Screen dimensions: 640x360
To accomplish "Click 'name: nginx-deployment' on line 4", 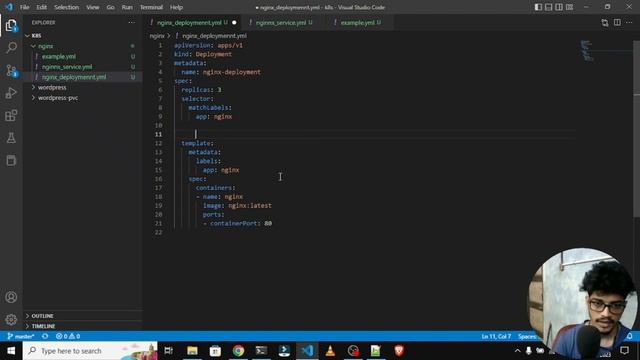I will [221, 72].
